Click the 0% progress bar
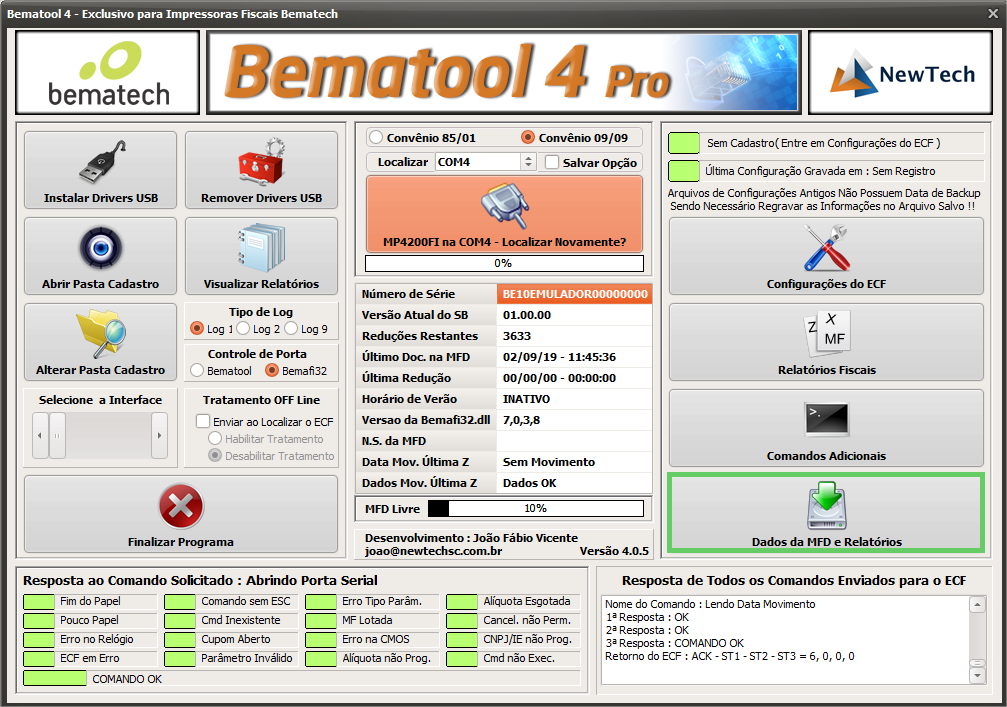1007x707 pixels. click(504, 263)
